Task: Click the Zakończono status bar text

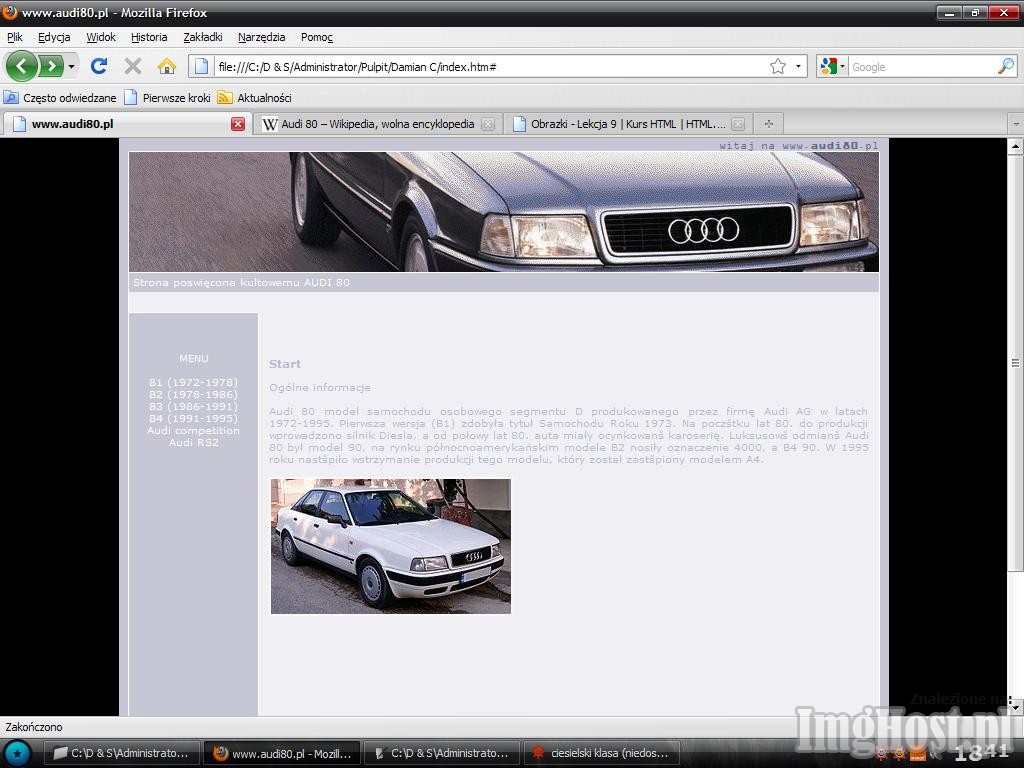Action: tap(34, 727)
